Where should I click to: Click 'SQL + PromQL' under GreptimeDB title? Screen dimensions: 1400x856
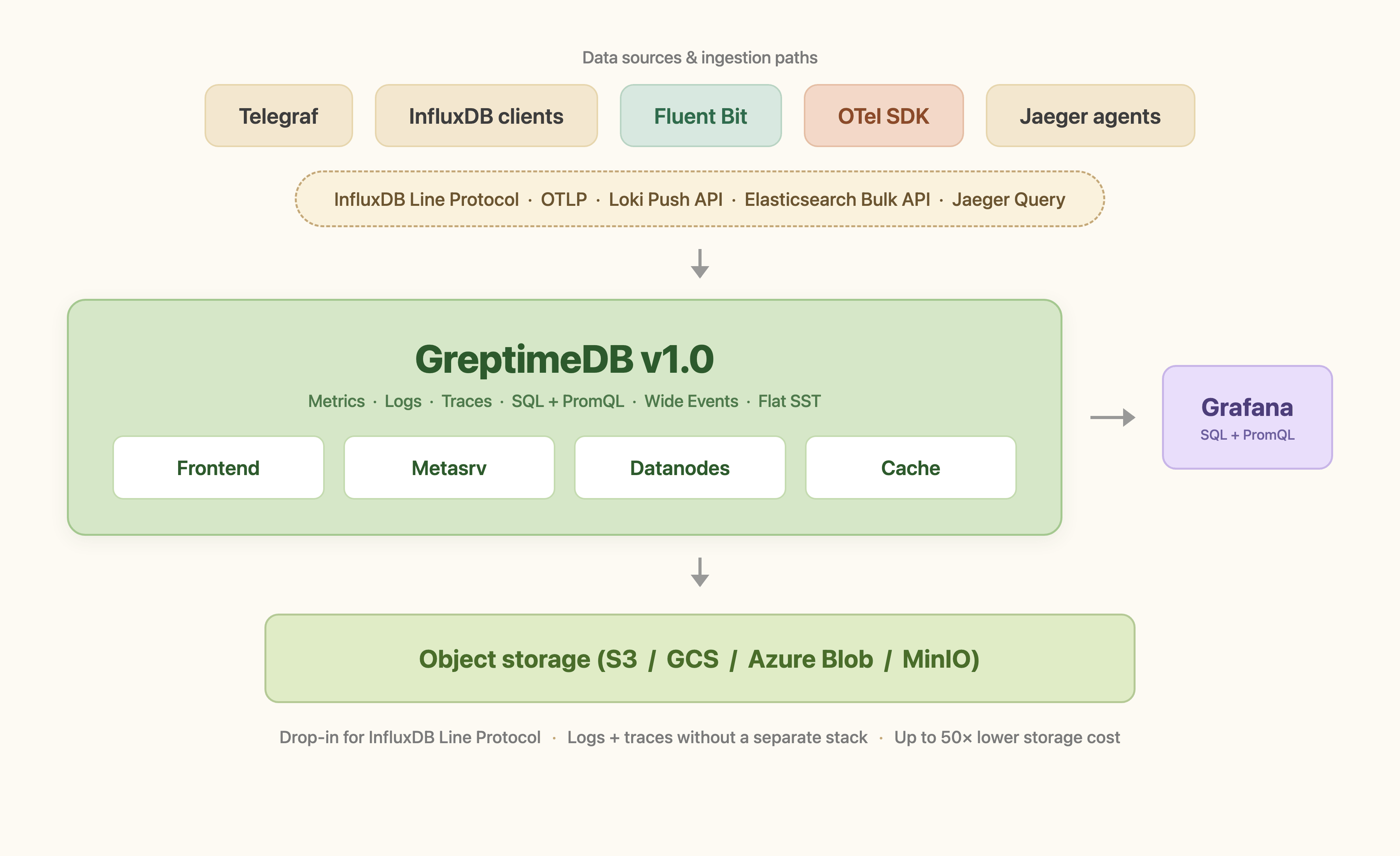[568, 401]
